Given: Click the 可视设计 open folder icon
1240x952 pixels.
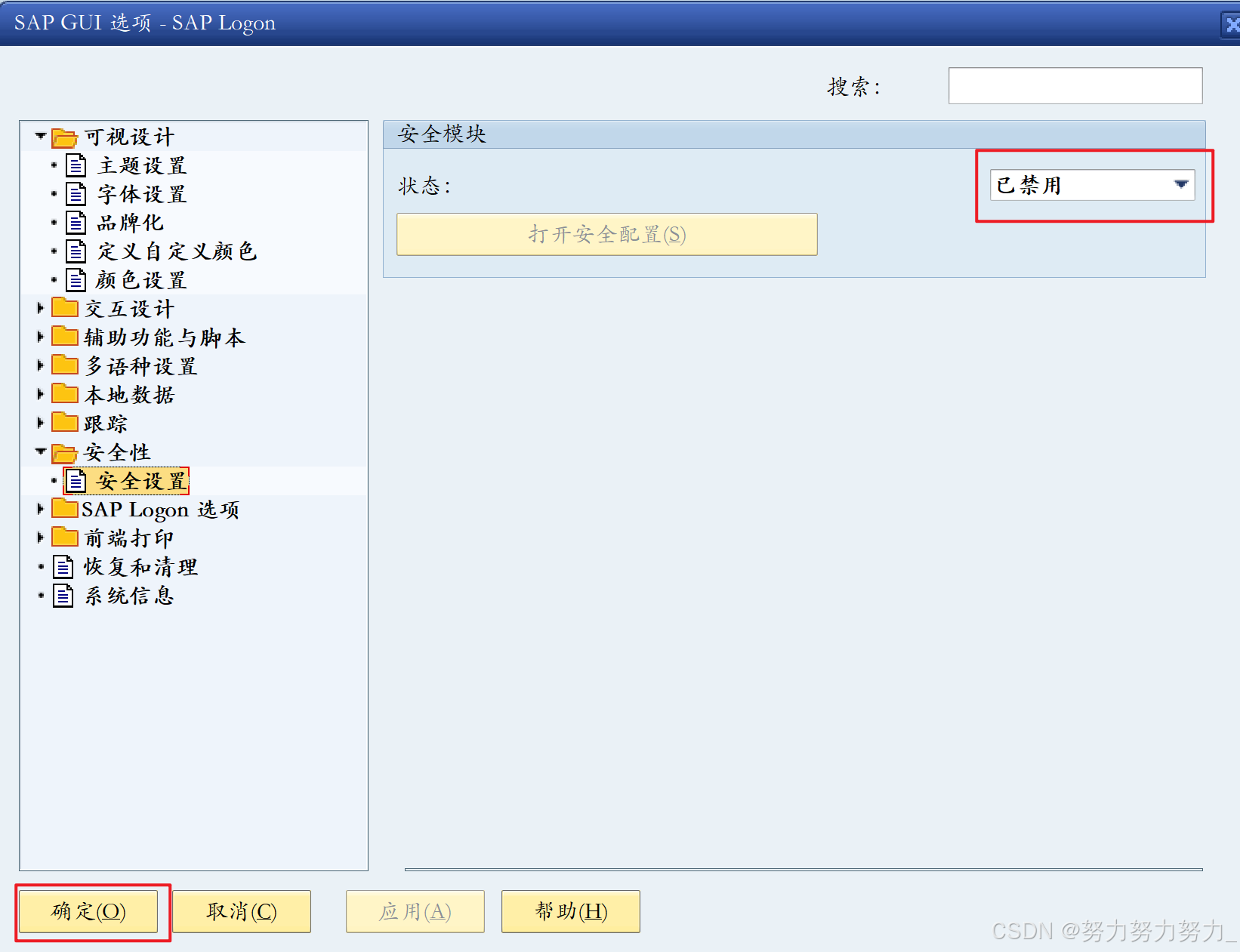Looking at the screenshot, I should [x=64, y=138].
